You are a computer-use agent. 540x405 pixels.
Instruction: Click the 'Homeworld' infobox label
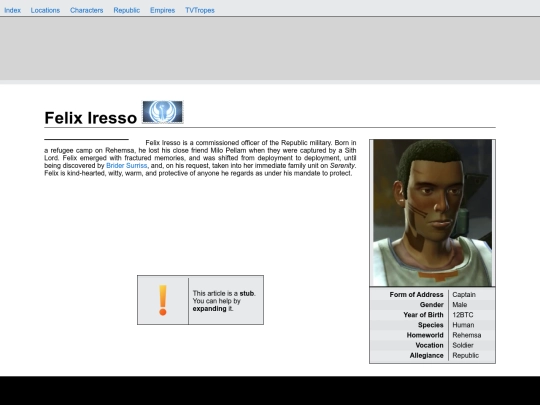(425, 335)
